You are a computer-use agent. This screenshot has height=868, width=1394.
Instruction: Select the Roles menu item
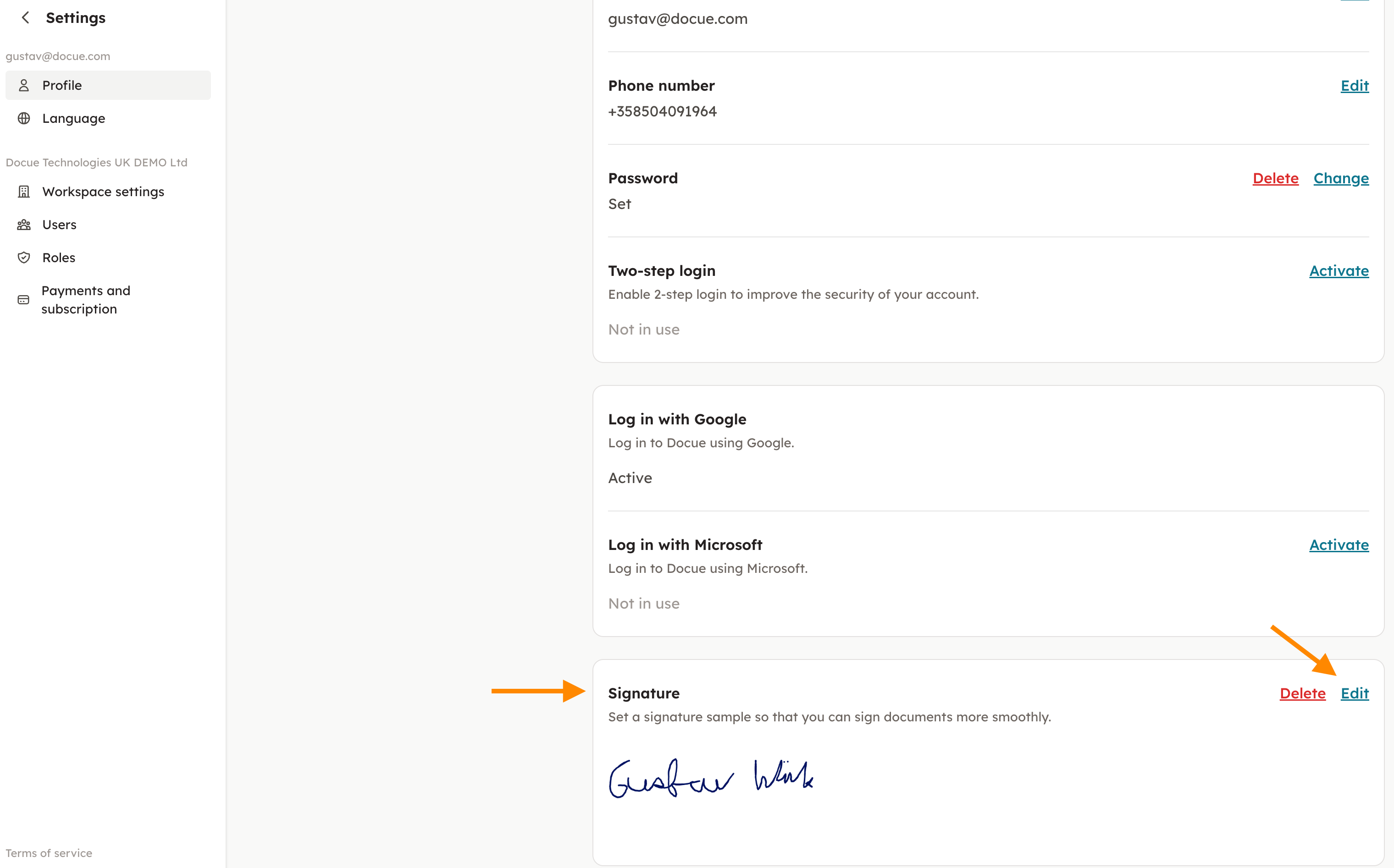coord(59,258)
